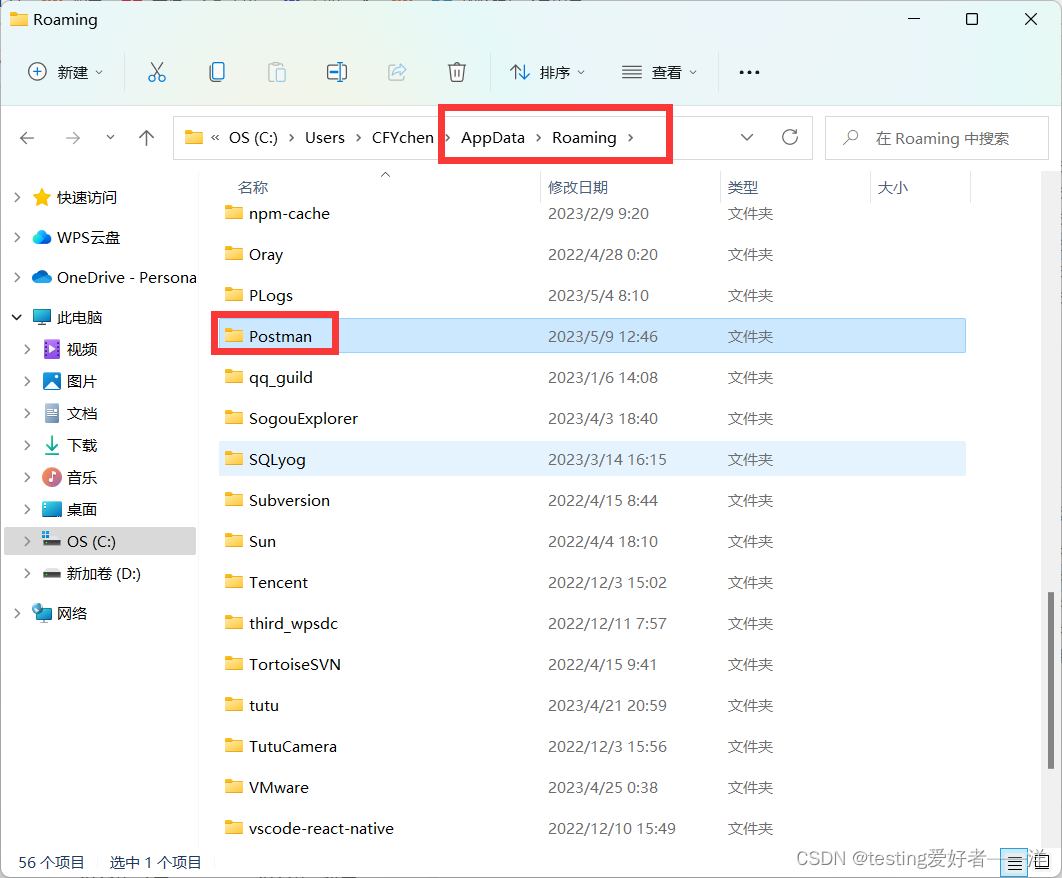
Task: Open the 查看 view dropdown
Action: [x=659, y=72]
